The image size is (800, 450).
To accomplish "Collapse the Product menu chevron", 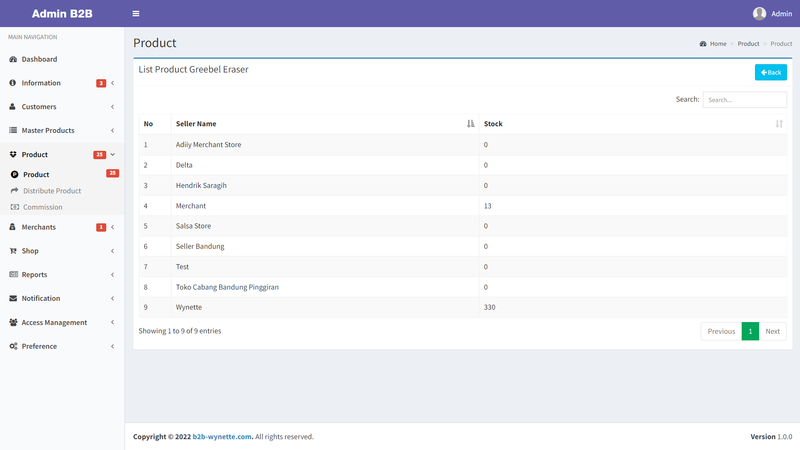I will [x=112, y=155].
